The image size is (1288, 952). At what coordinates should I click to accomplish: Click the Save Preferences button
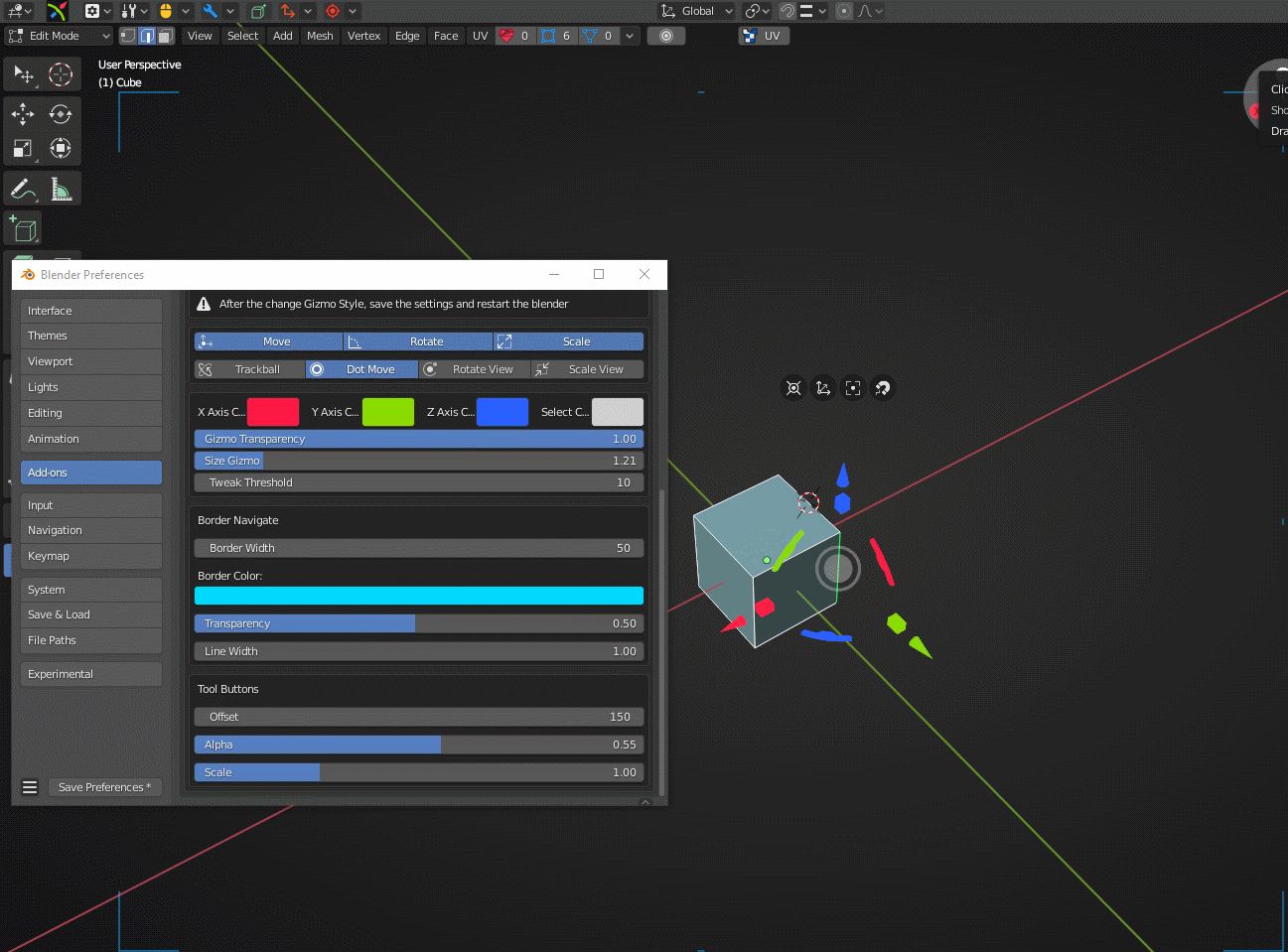(104, 786)
